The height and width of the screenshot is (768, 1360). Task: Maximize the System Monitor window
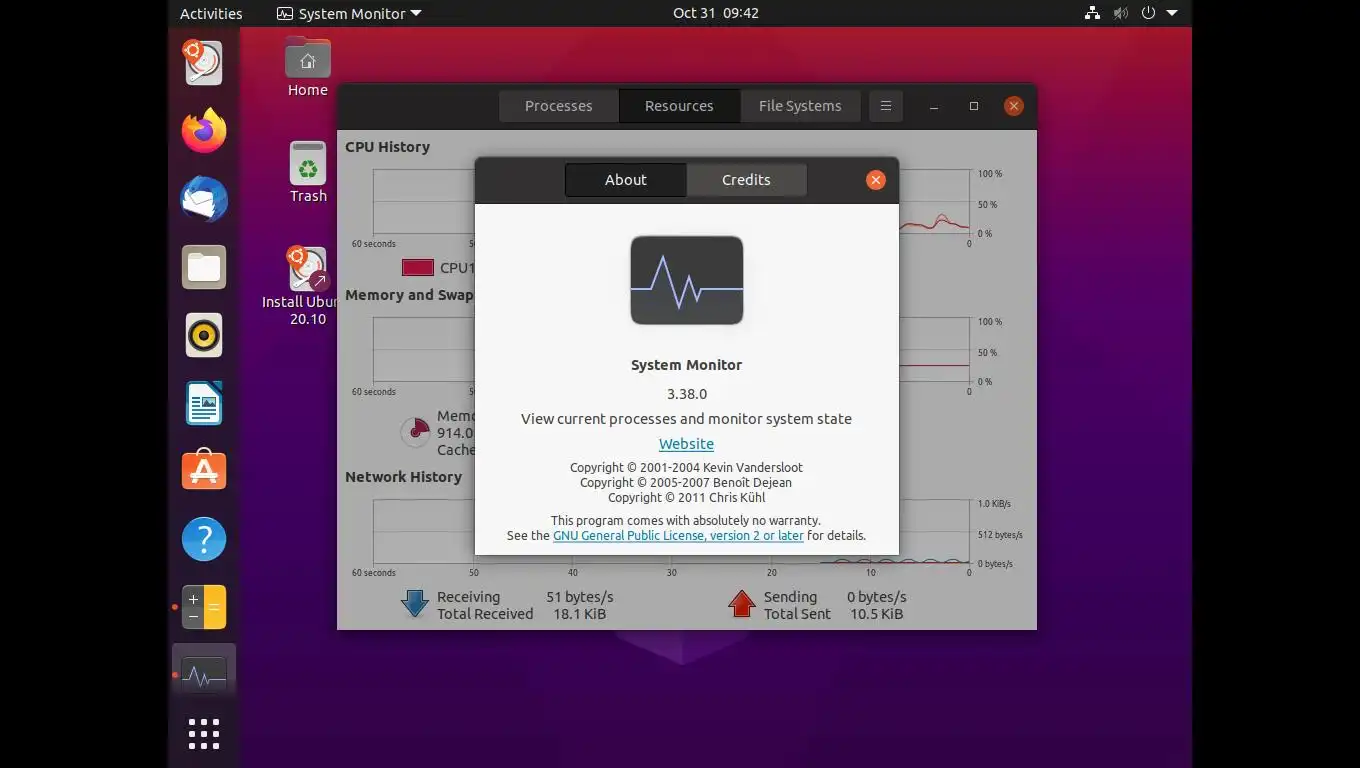click(x=974, y=105)
